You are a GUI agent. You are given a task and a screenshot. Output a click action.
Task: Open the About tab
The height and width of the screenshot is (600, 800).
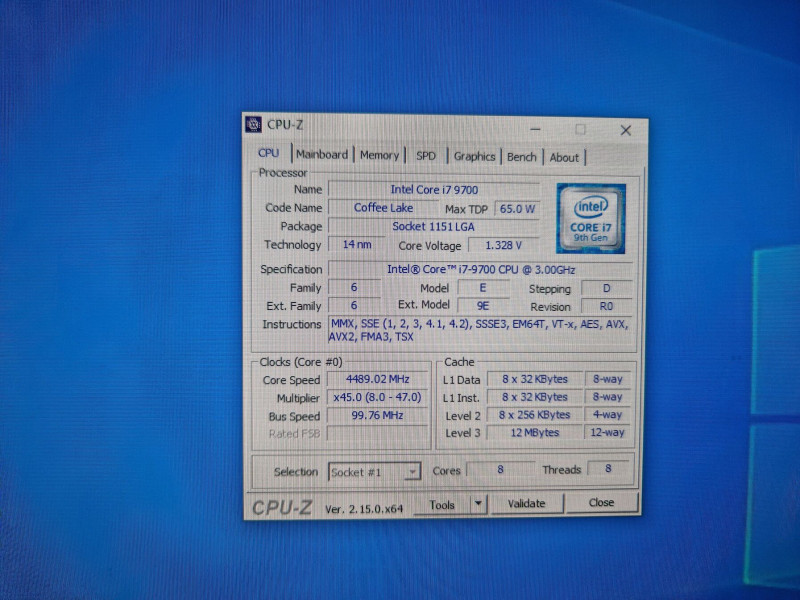[564, 158]
